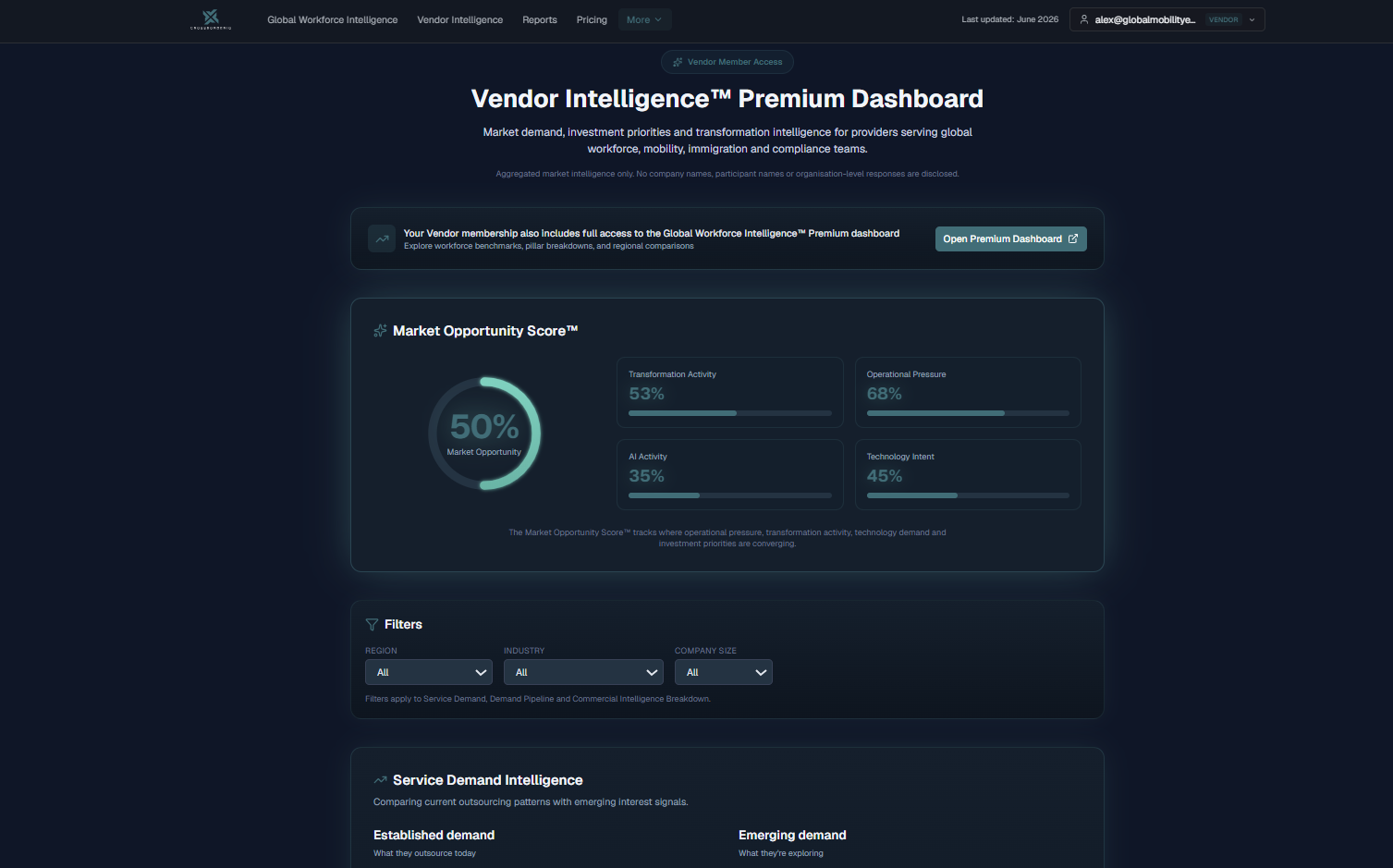Click the user profile icon

[1084, 19]
